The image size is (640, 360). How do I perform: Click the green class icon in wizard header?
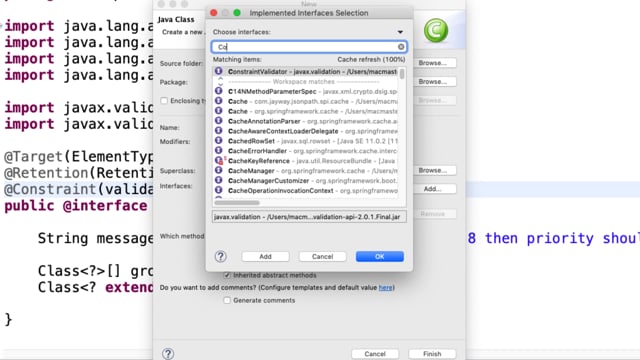tap(436, 30)
